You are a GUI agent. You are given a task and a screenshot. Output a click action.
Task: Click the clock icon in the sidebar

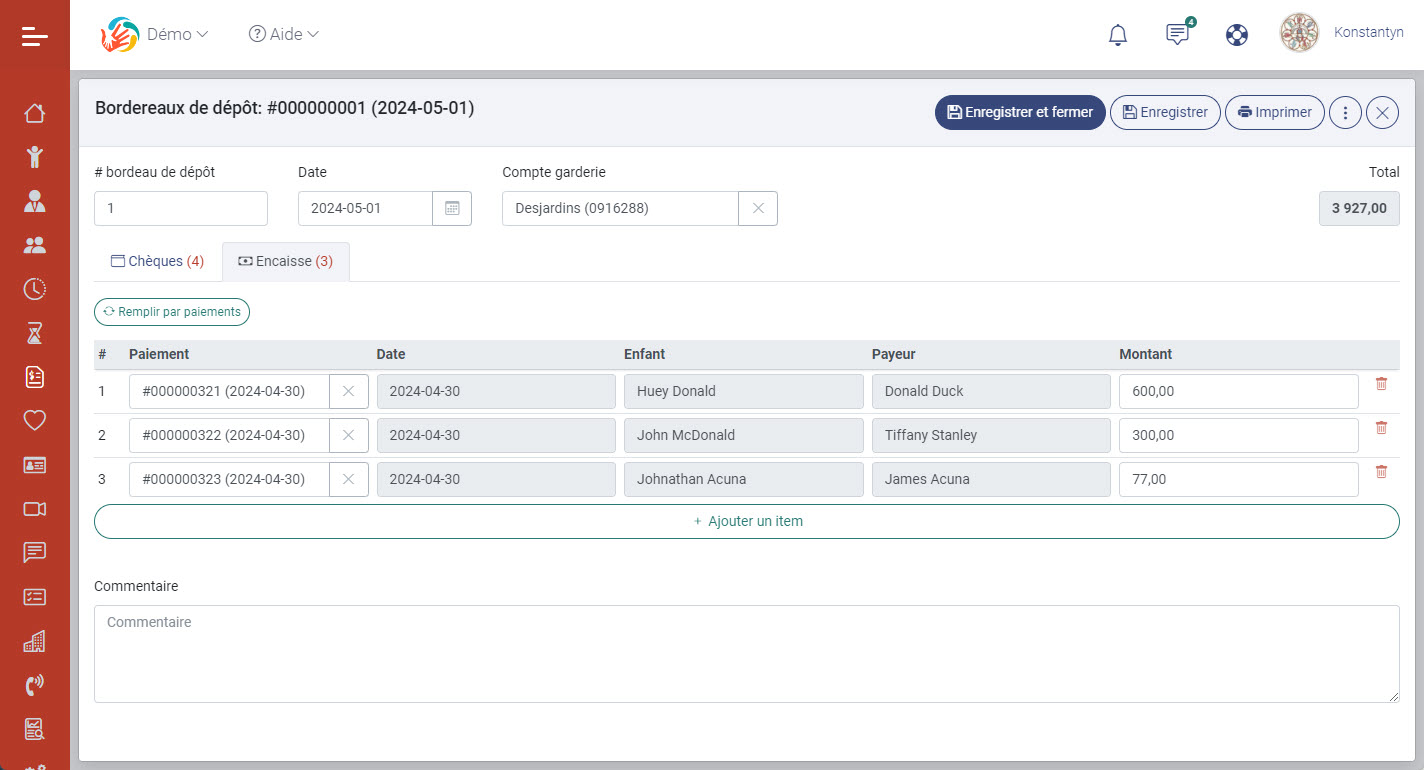tap(35, 288)
